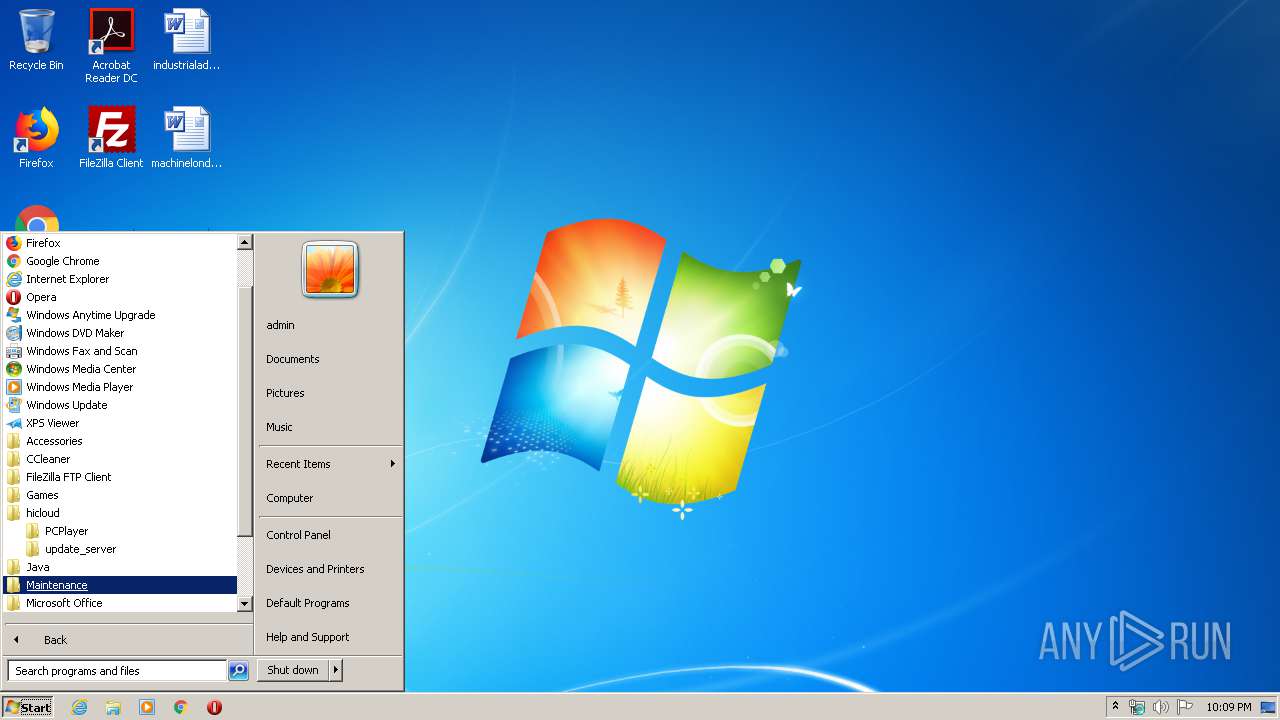Open machinelond Word document on desktop
Screen dimensions: 1280x720
[x=186, y=138]
